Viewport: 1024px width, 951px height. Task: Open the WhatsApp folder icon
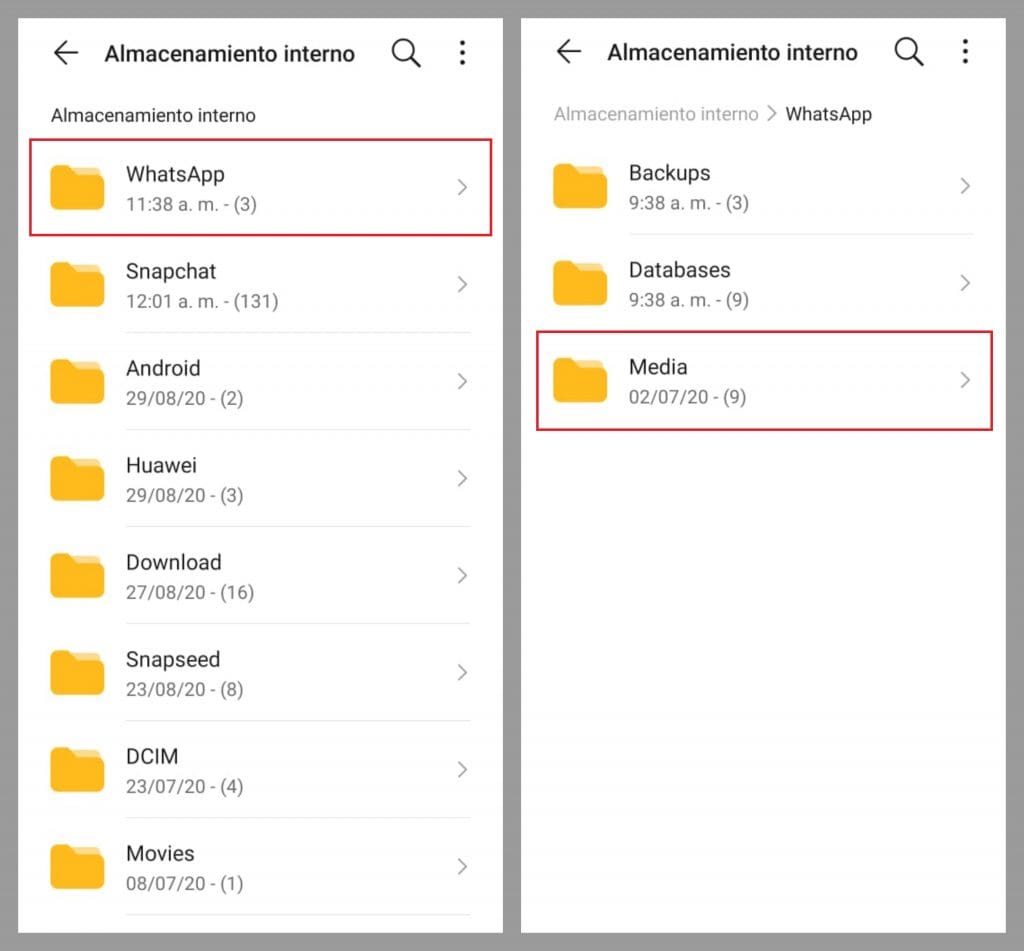coord(77,187)
